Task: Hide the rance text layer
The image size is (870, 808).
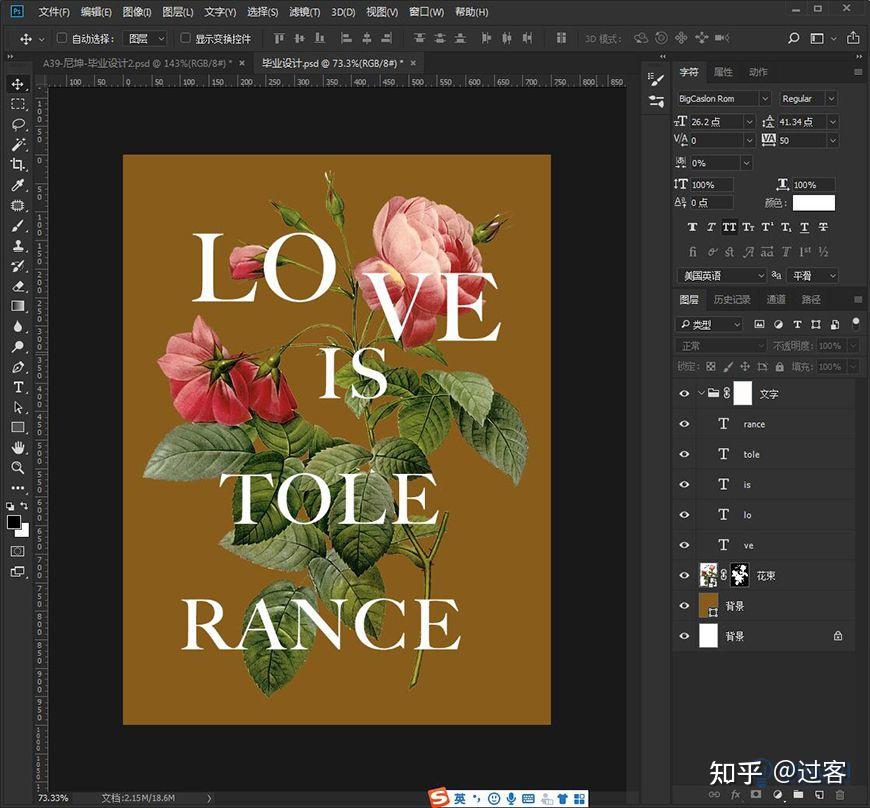Action: click(684, 424)
